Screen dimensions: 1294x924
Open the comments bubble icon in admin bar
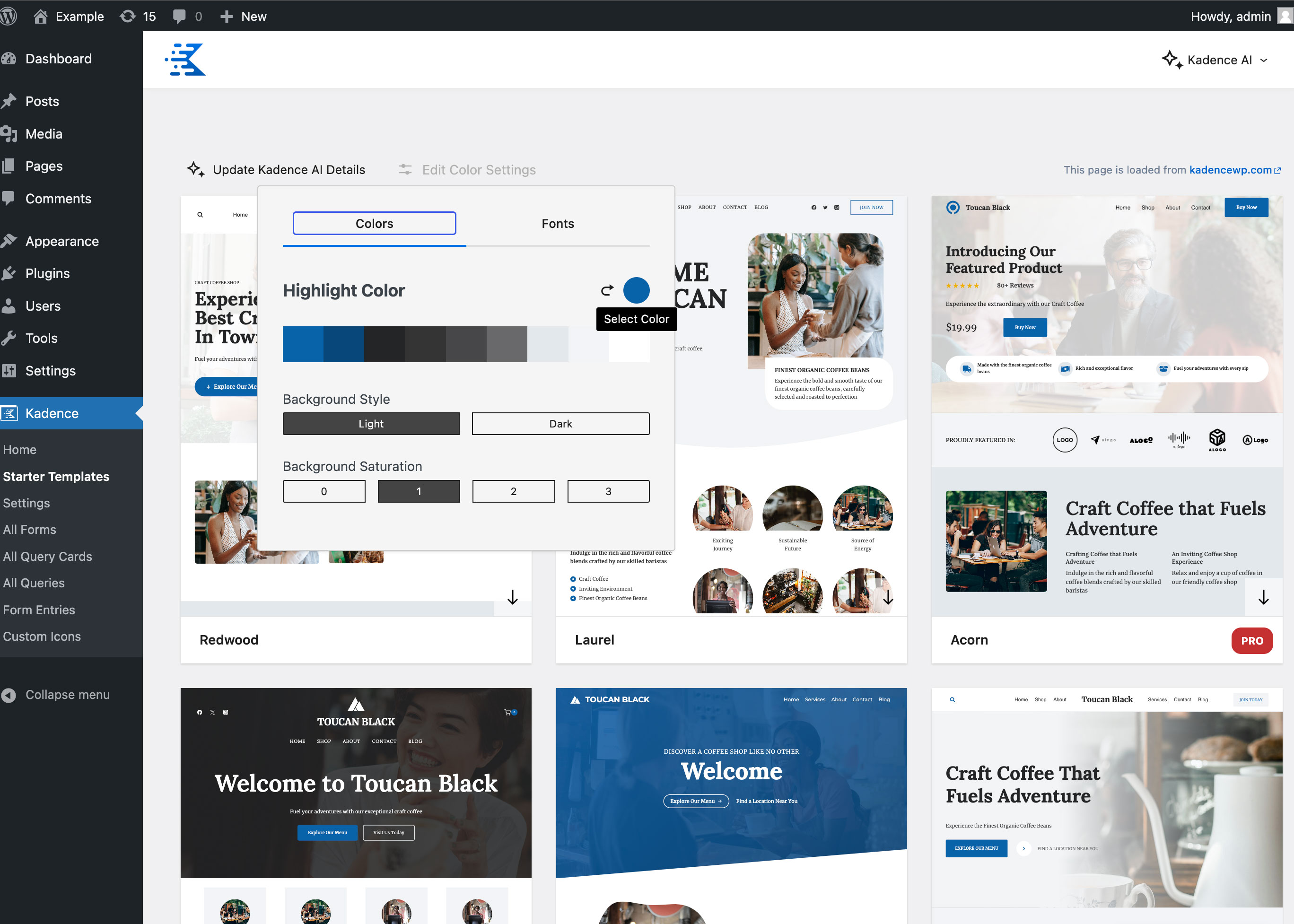click(180, 16)
